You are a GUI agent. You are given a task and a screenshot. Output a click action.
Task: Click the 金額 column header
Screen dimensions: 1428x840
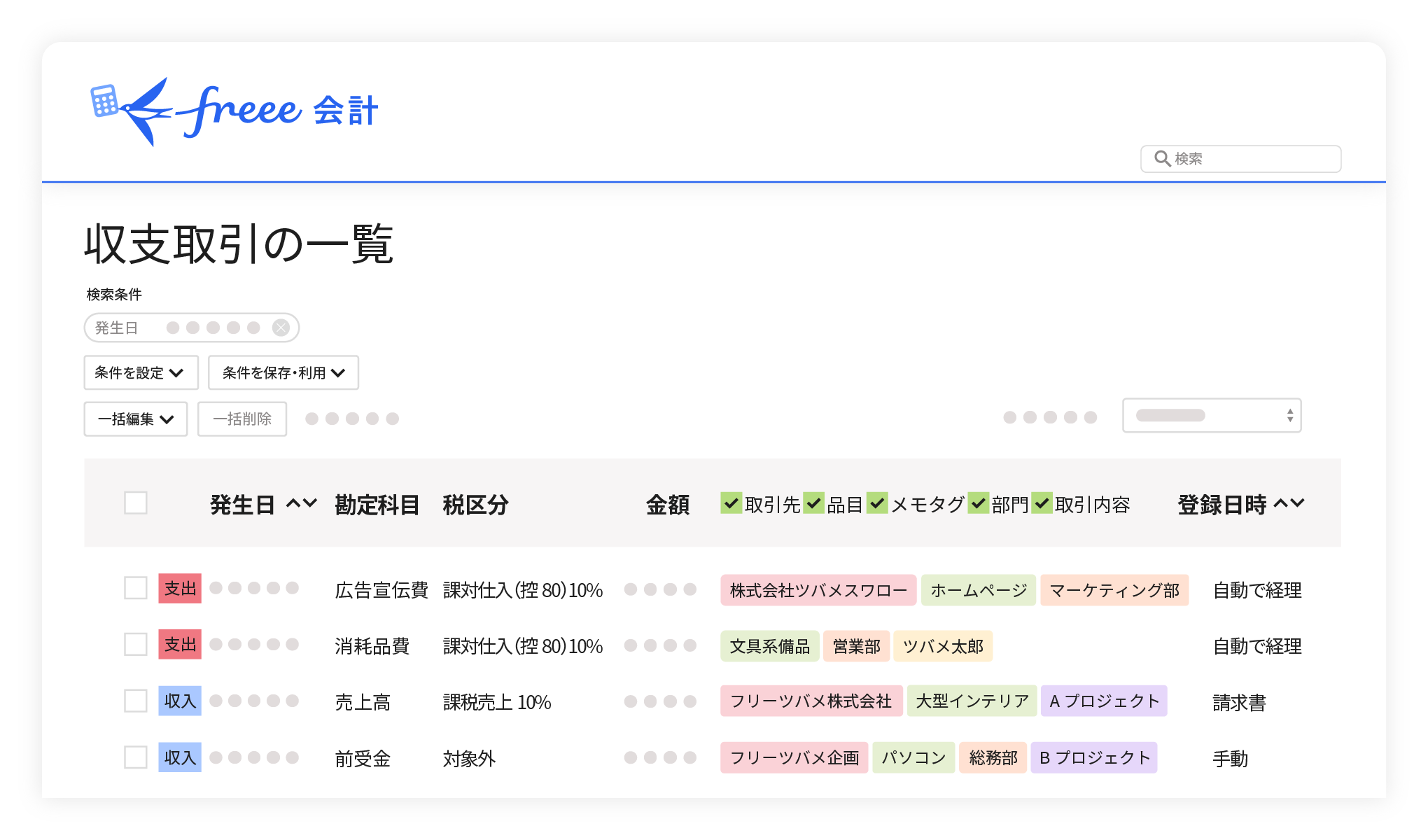(668, 505)
